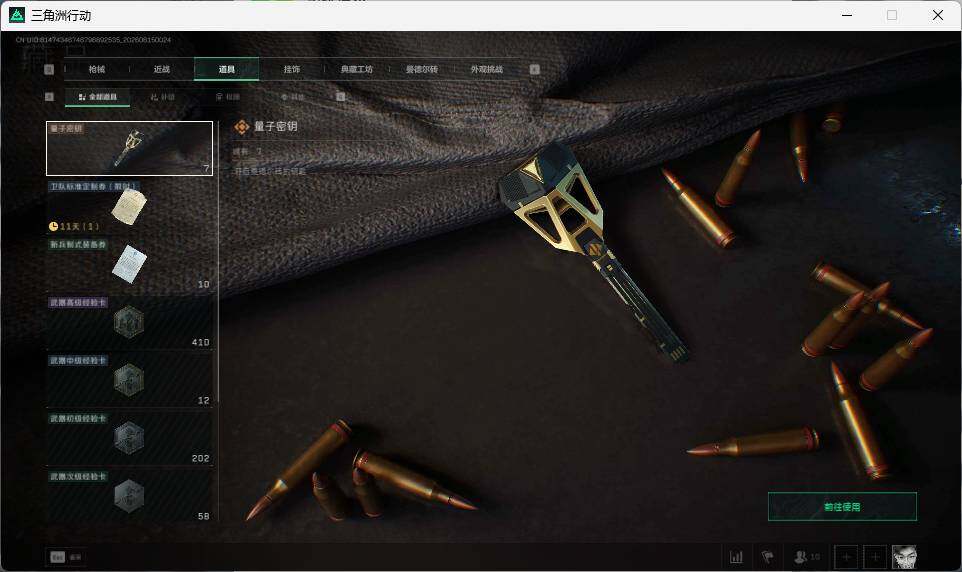
Task: Select the second item filter sub-tab
Action: click(163, 97)
